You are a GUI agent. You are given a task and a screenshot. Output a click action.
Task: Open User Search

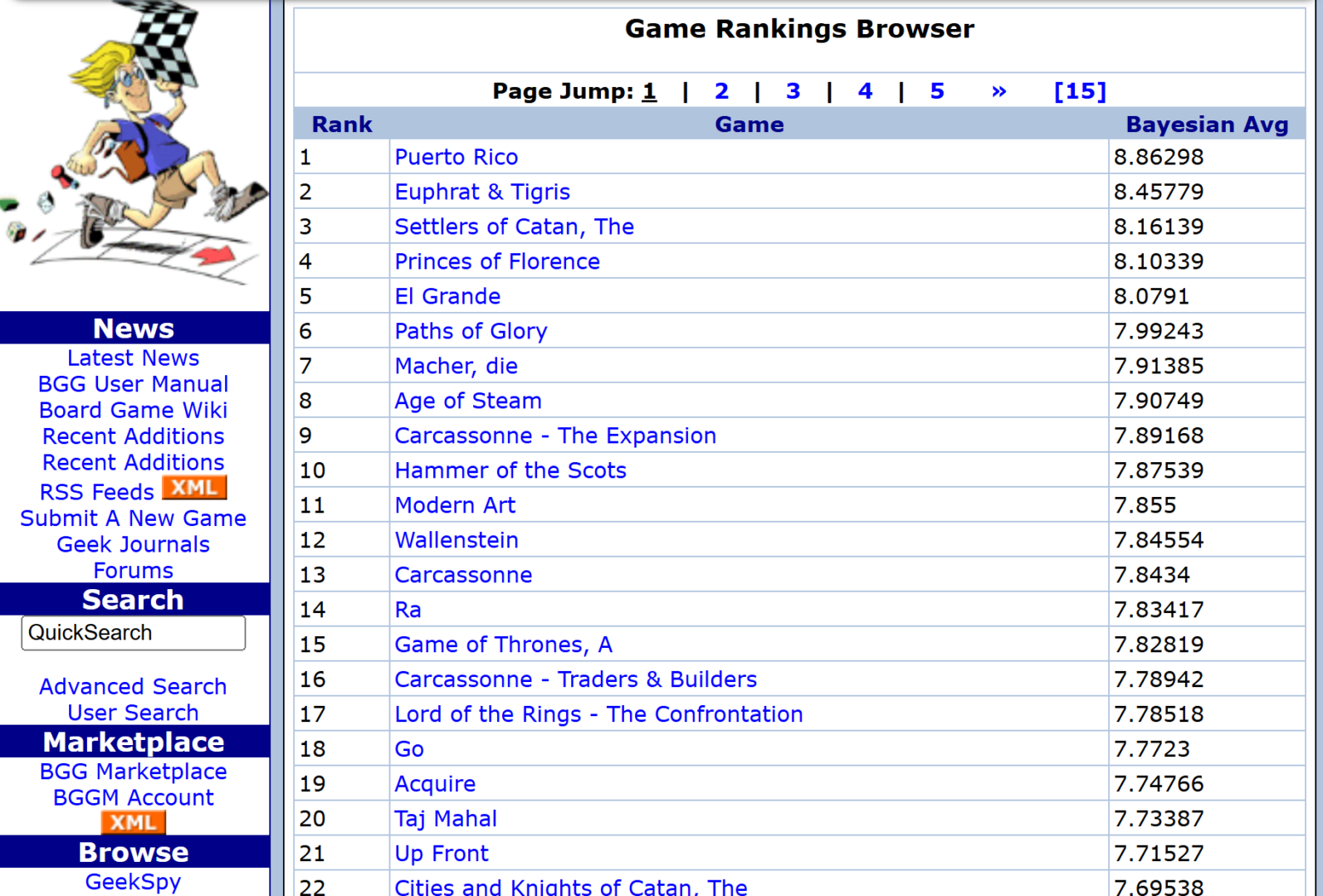pyautogui.click(x=134, y=713)
